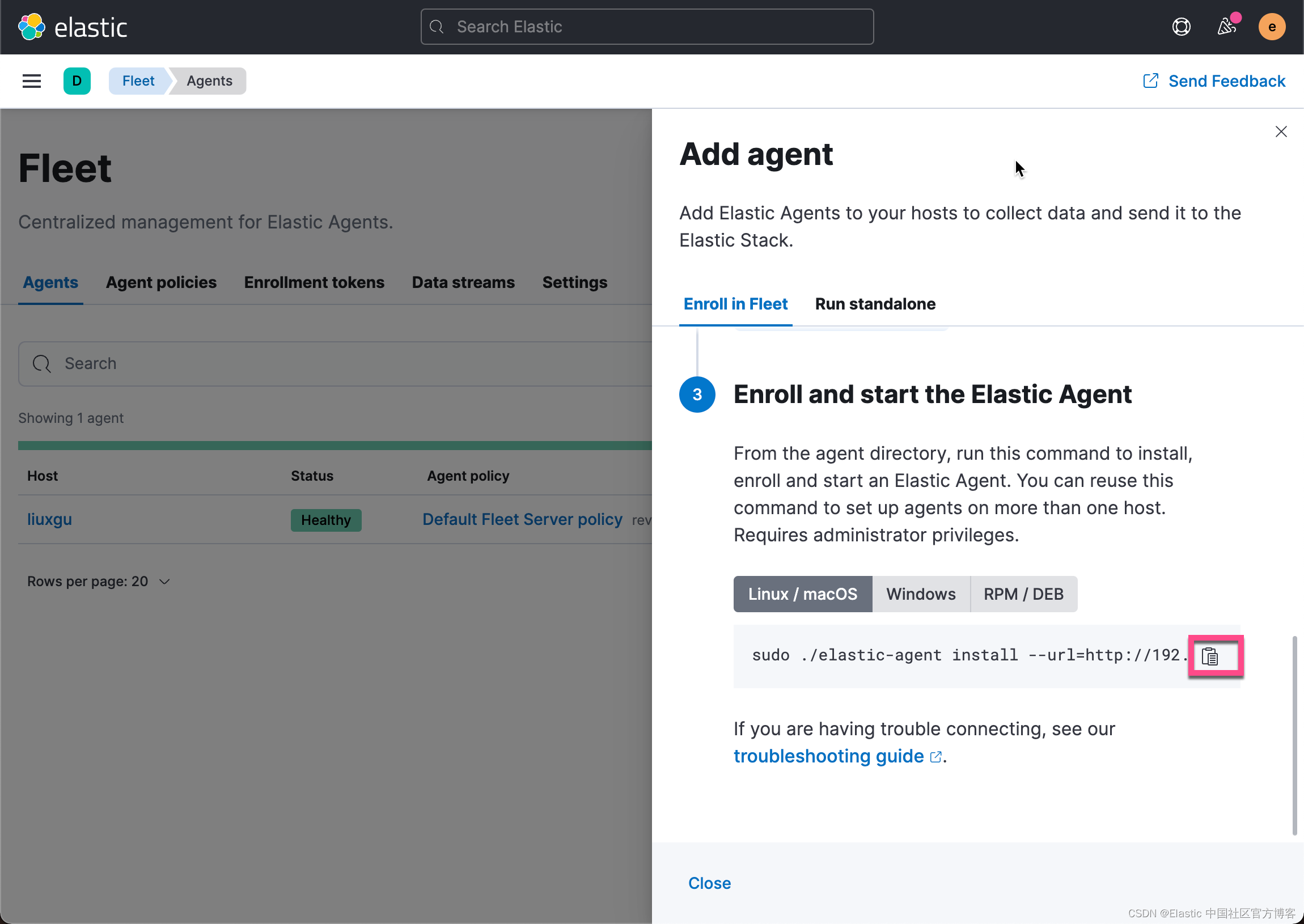Image resolution: width=1304 pixels, height=924 pixels.
Task: Click the Close button in flyout footer
Action: 709,883
